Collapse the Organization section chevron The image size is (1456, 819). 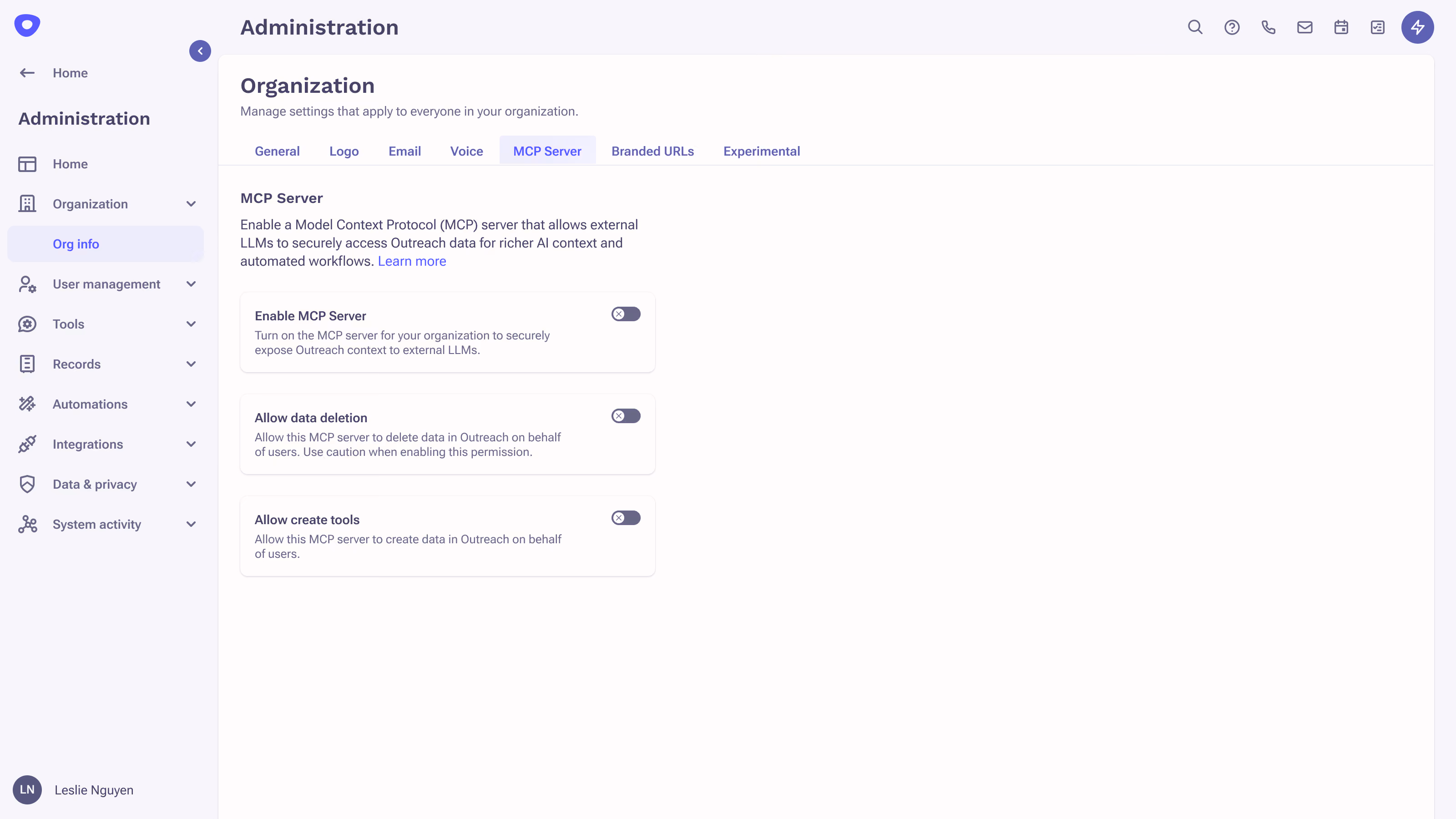point(191,204)
